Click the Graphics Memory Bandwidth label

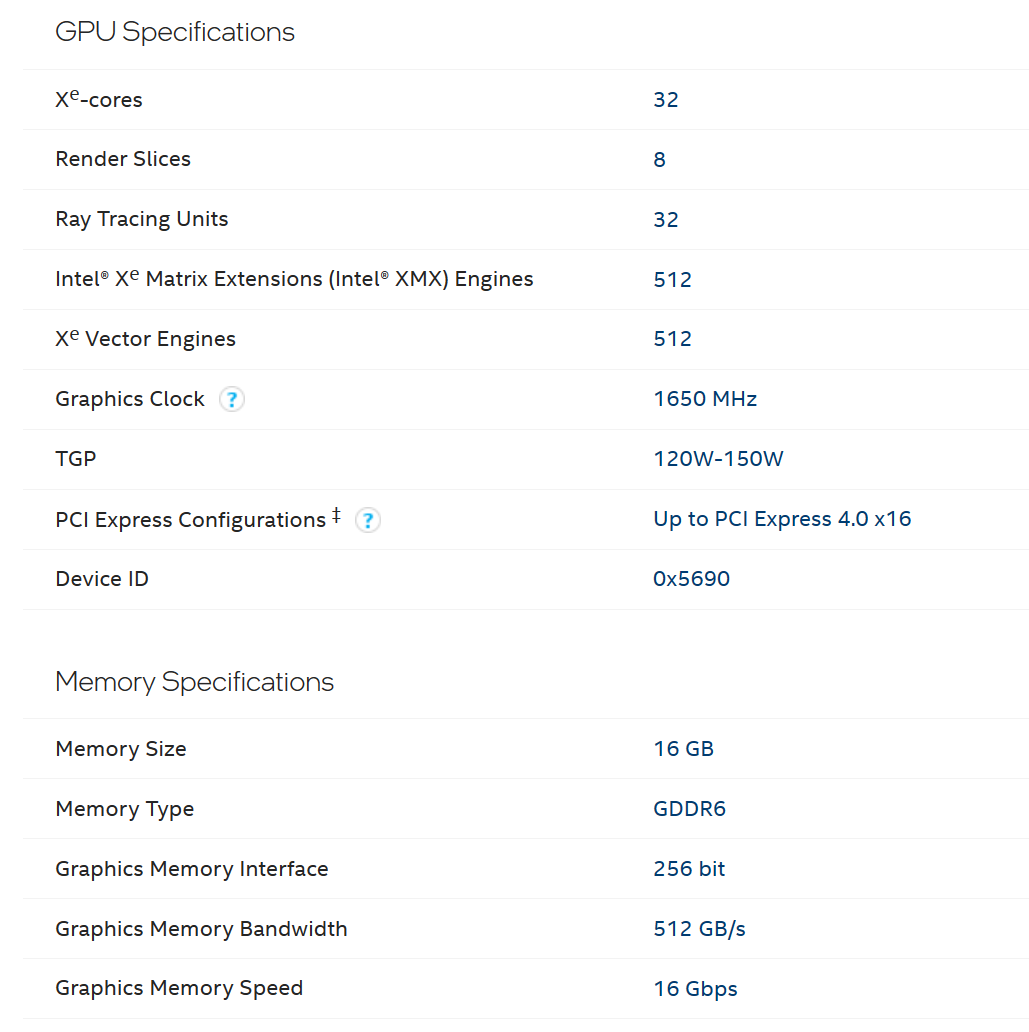(x=201, y=929)
